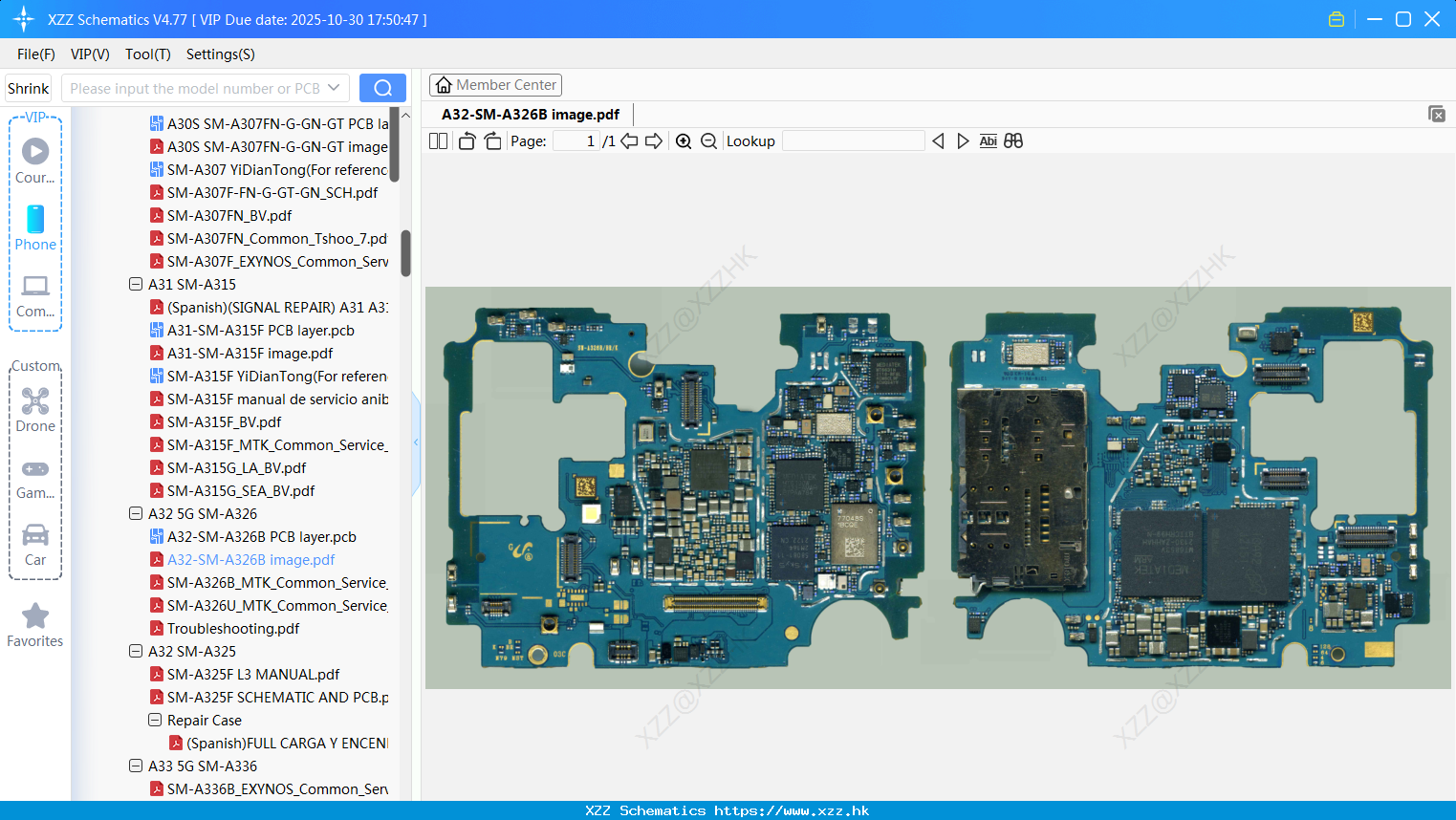Find next lookup result
Image resolution: width=1456 pixels, height=820 pixels.
[963, 140]
